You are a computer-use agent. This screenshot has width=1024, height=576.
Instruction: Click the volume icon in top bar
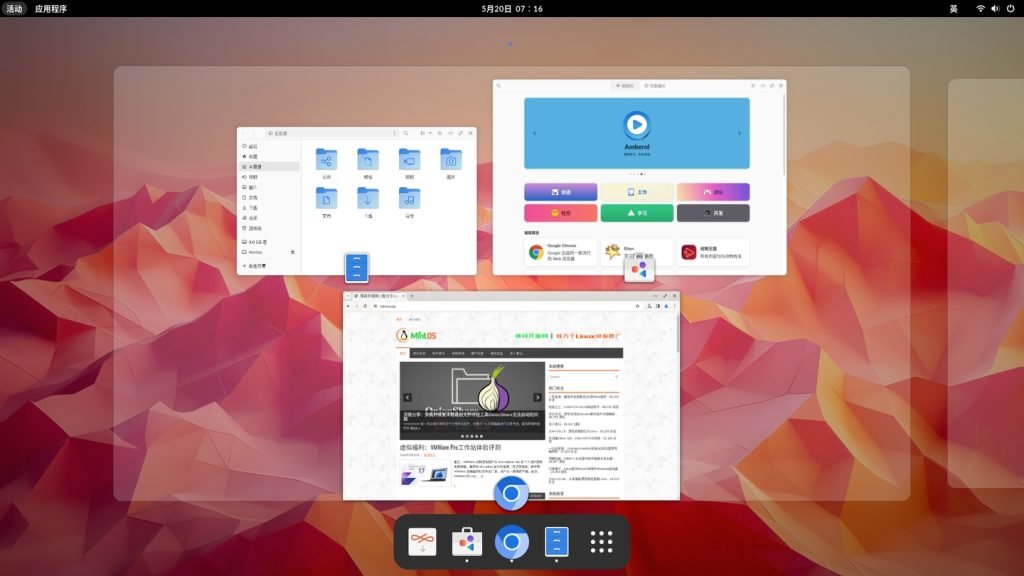coord(995,8)
